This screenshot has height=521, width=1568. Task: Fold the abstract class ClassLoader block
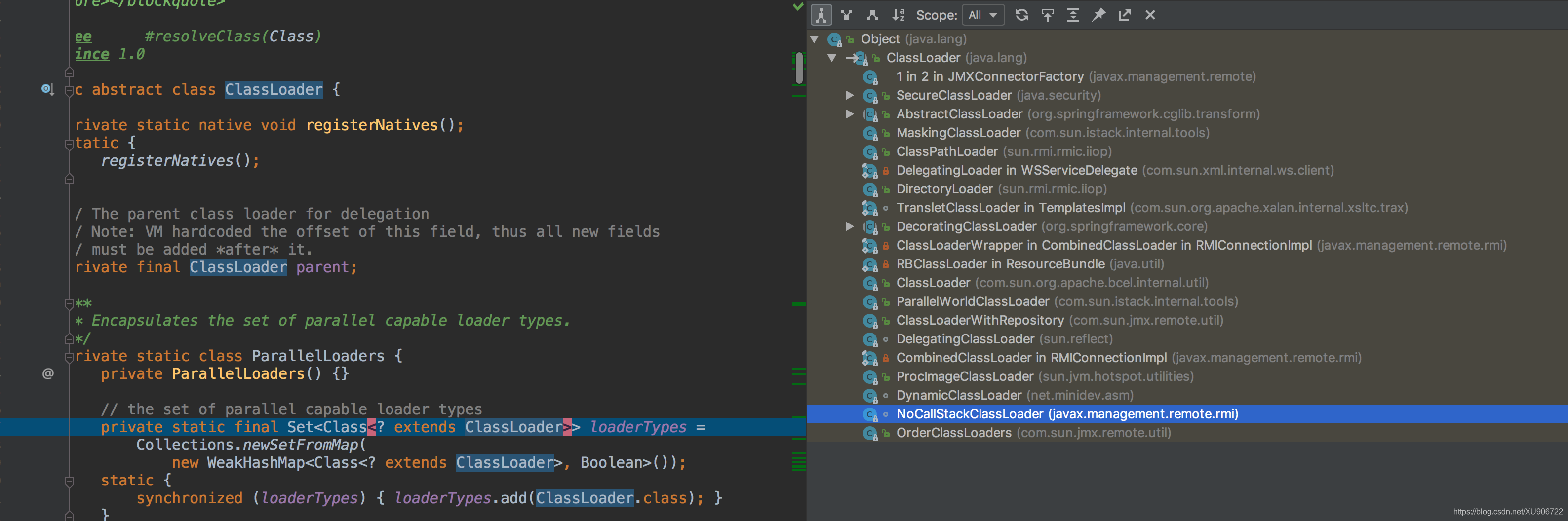tap(70, 91)
